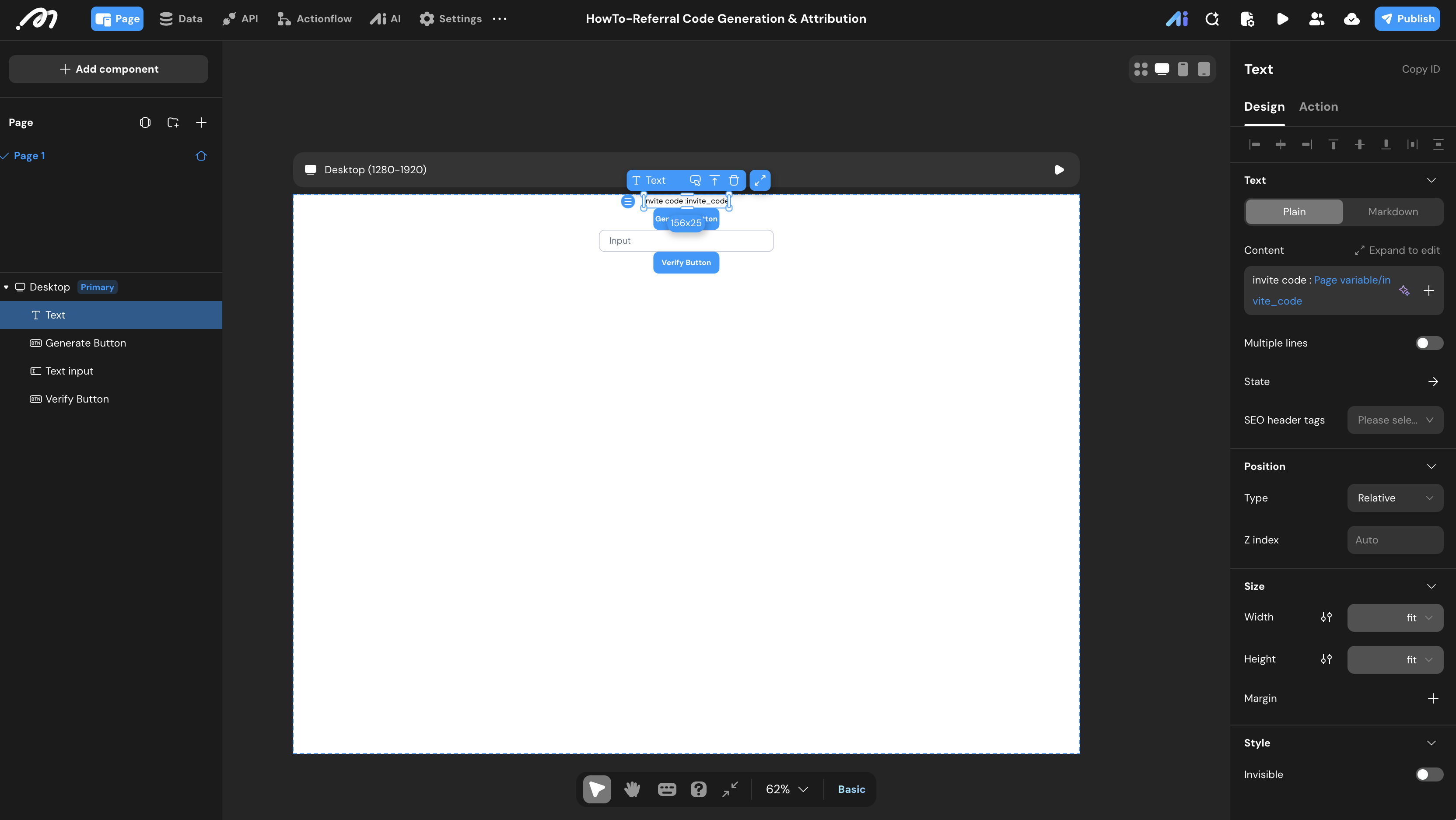The image size is (1456, 820).
Task: Select Markdown text mode
Action: pos(1393,211)
